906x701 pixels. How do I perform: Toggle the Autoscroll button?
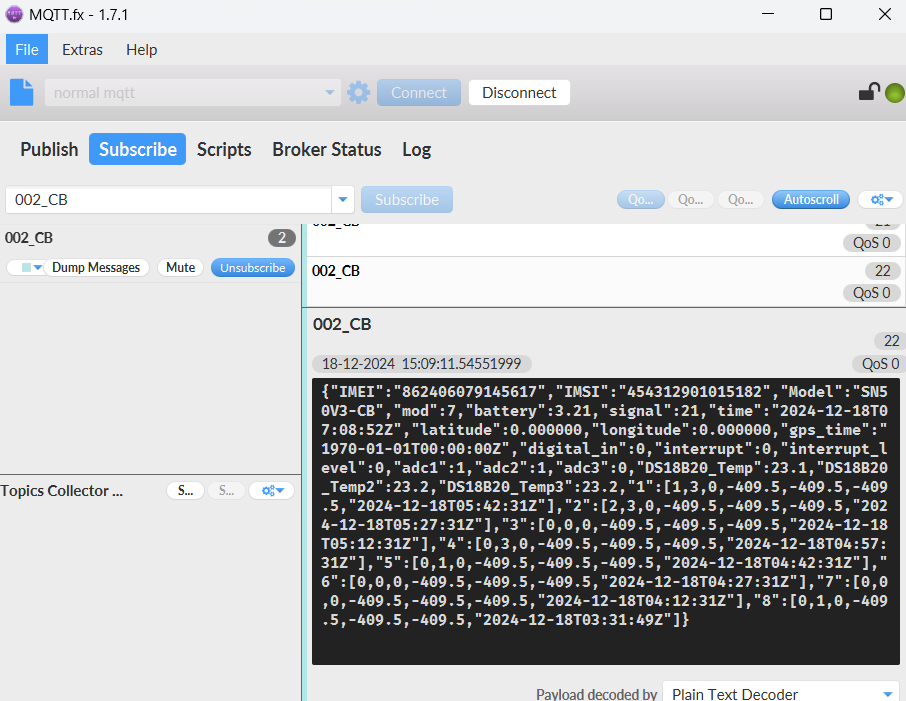[811, 199]
